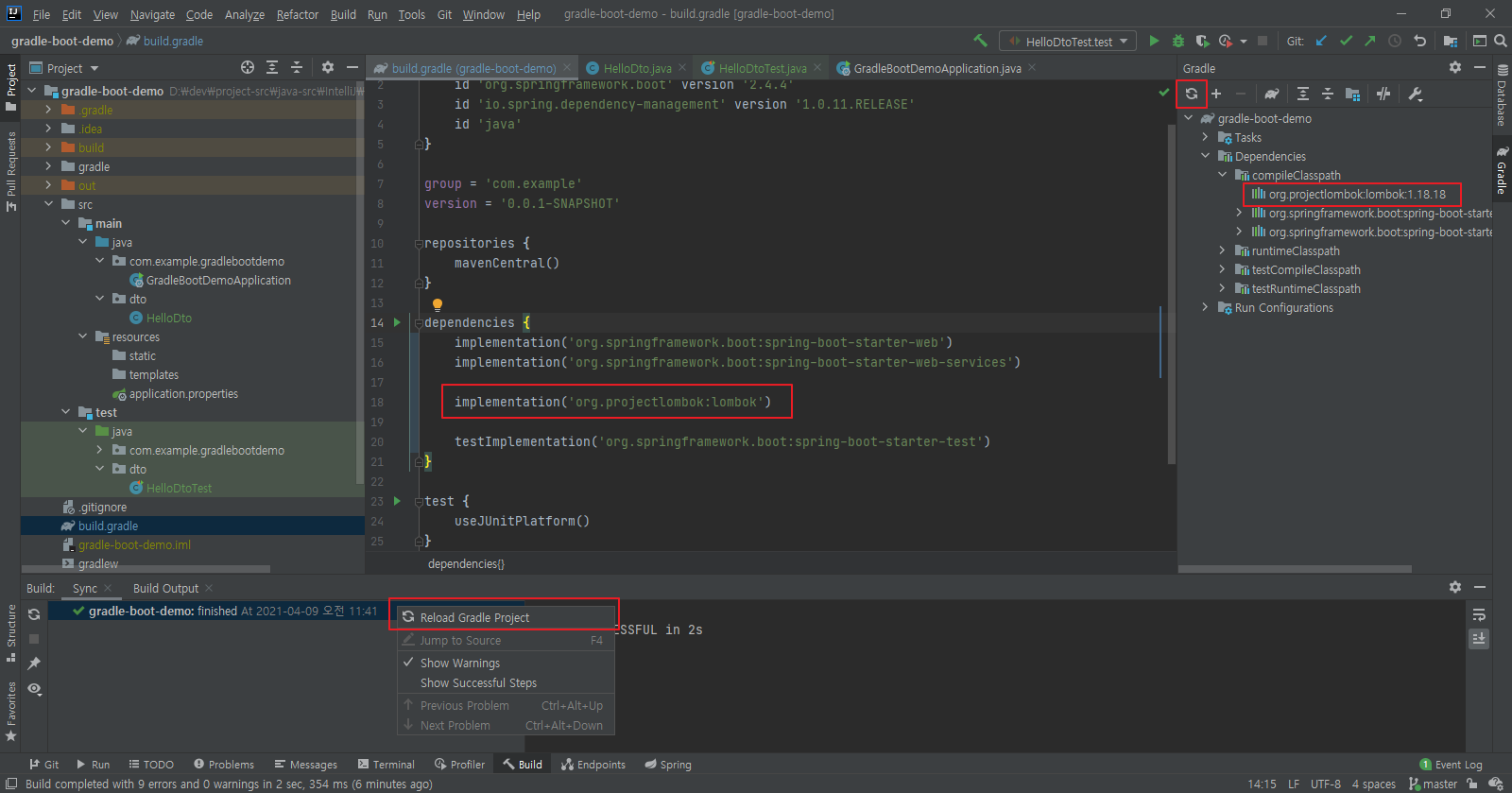
Task: Toggle offline mode in Gradle toolbar
Action: tap(1383, 94)
